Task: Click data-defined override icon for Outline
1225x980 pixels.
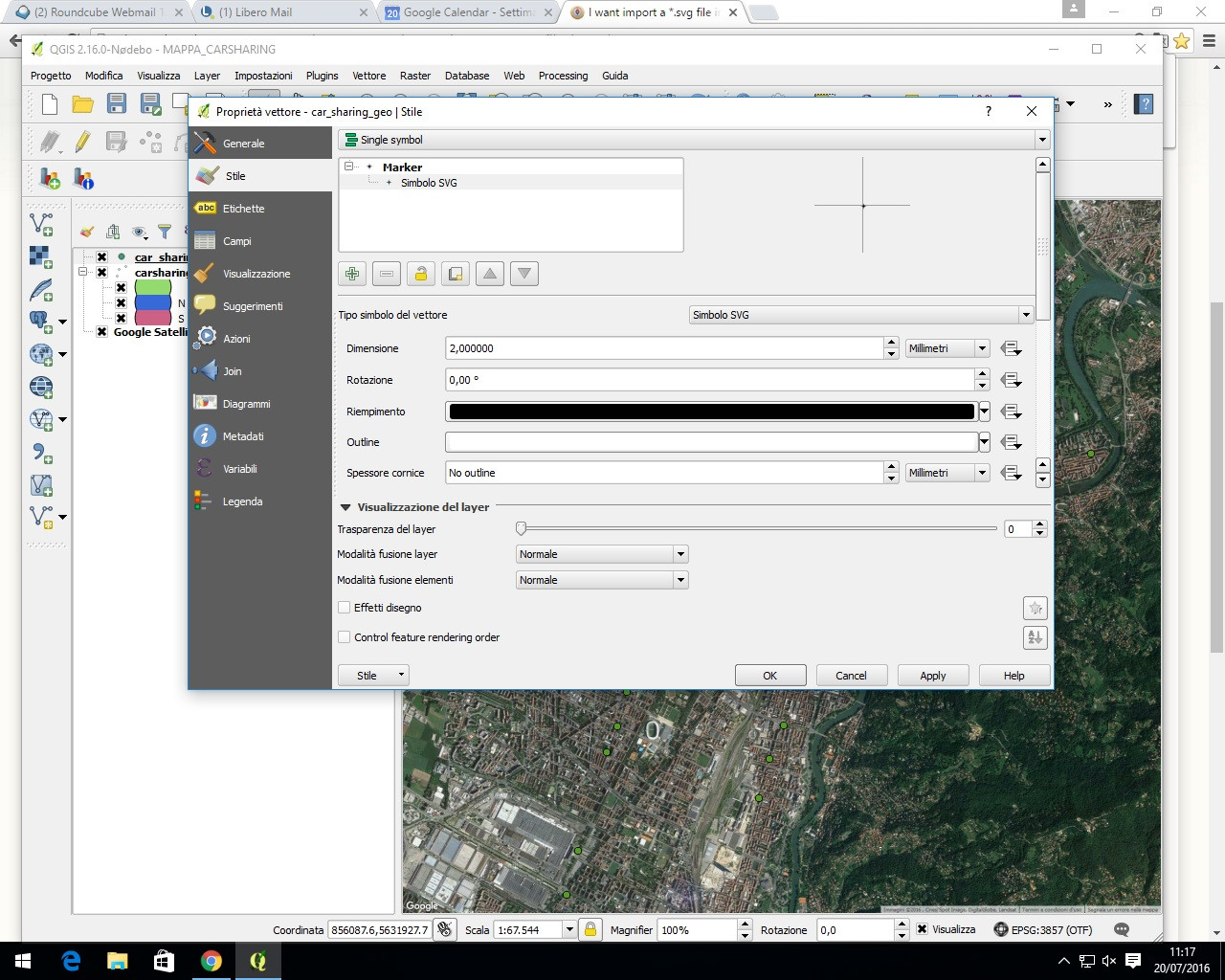Action: (x=1011, y=442)
